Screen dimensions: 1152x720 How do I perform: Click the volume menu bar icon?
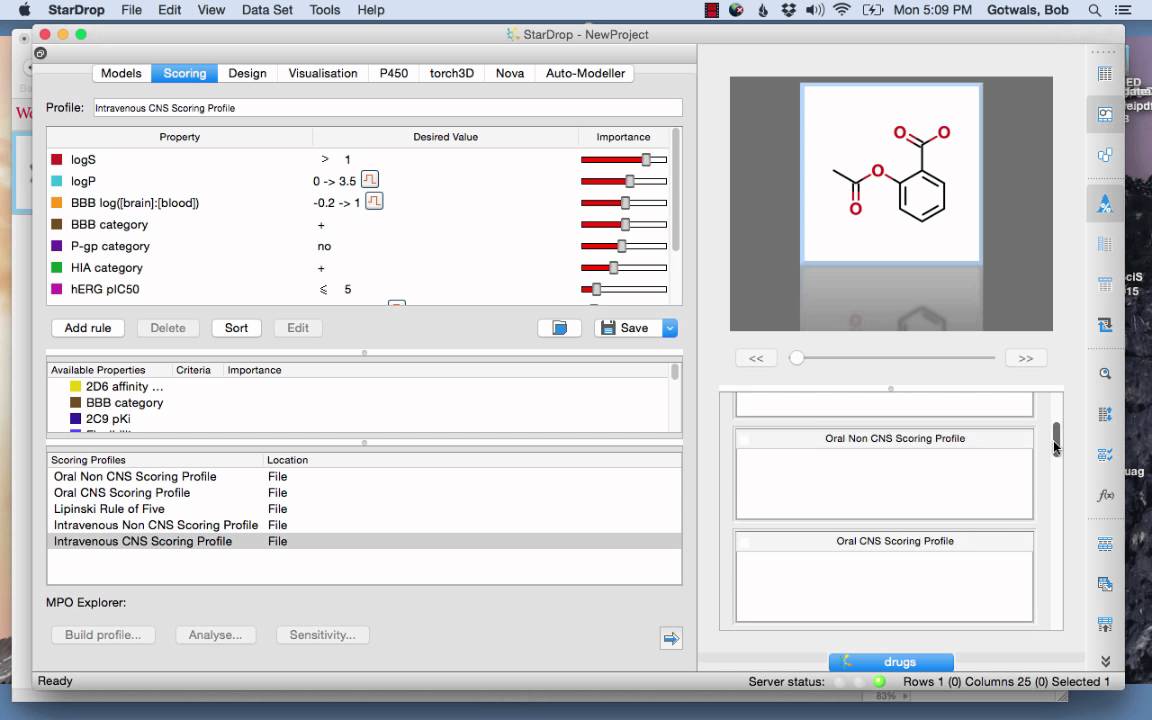pyautogui.click(x=814, y=10)
